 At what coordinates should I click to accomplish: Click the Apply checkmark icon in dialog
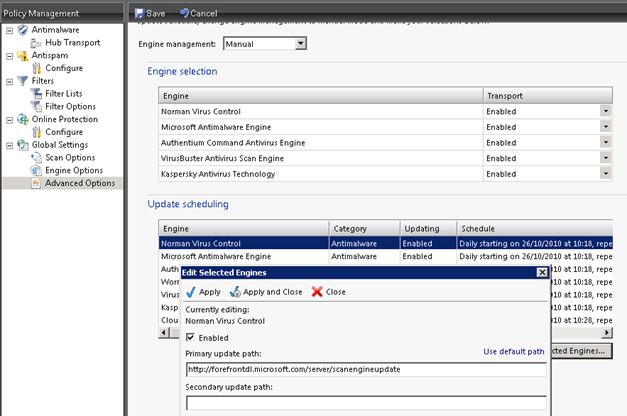192,292
